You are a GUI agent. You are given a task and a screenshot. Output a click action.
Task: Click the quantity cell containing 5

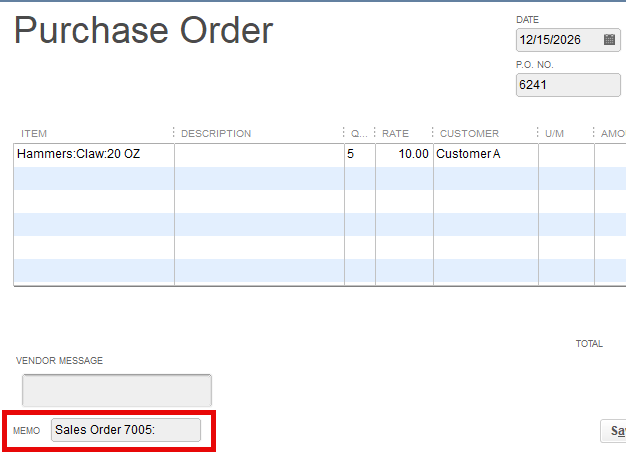point(359,155)
